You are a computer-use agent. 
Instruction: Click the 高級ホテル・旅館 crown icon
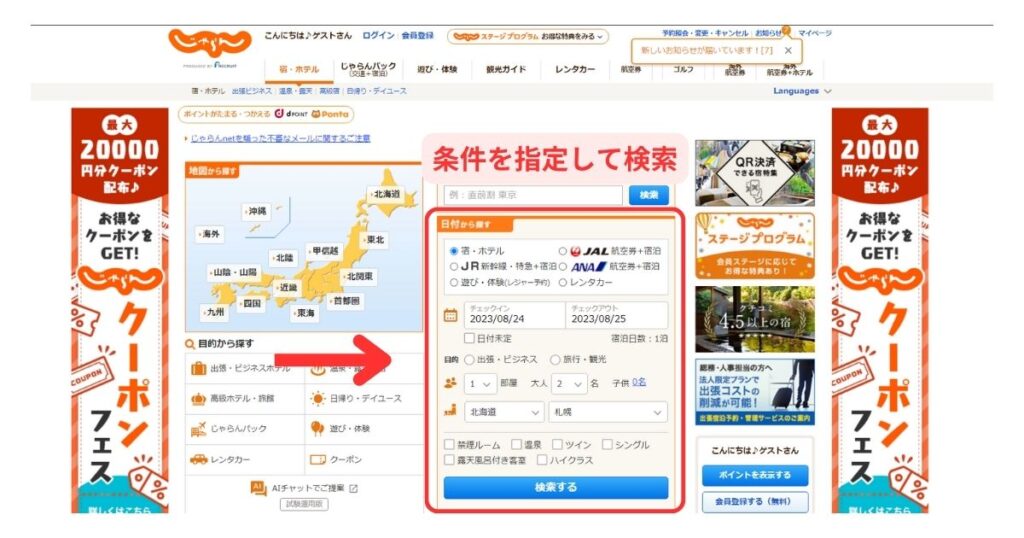198,398
